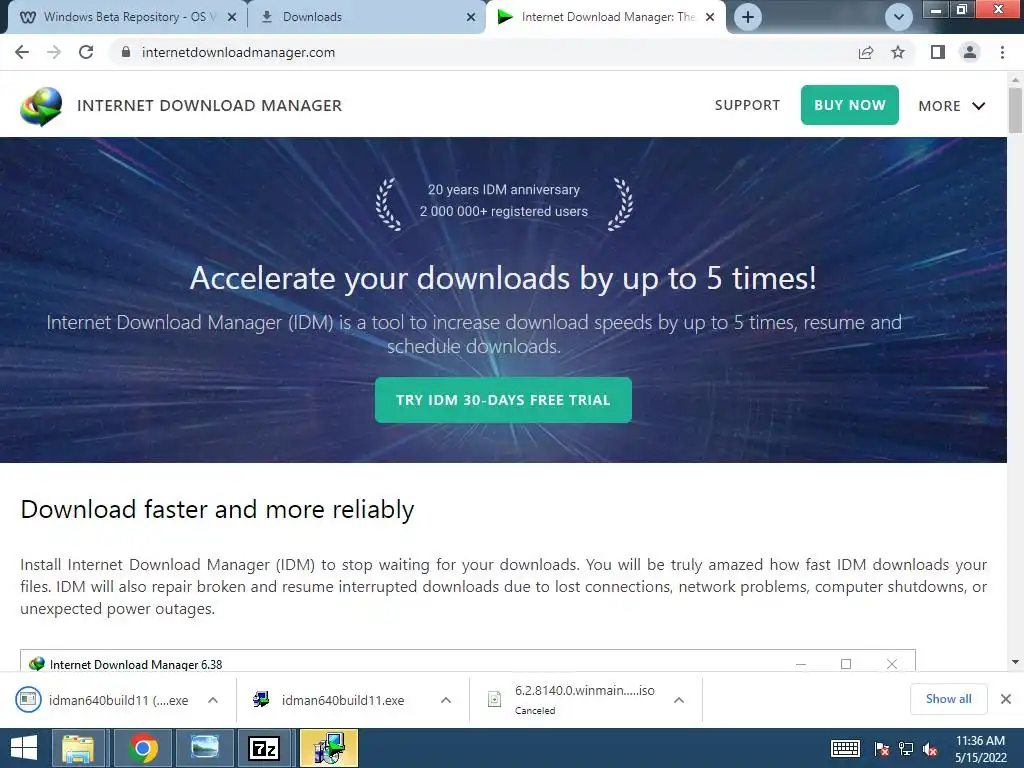
Task: Switch to Downloads tab
Action: 366,17
